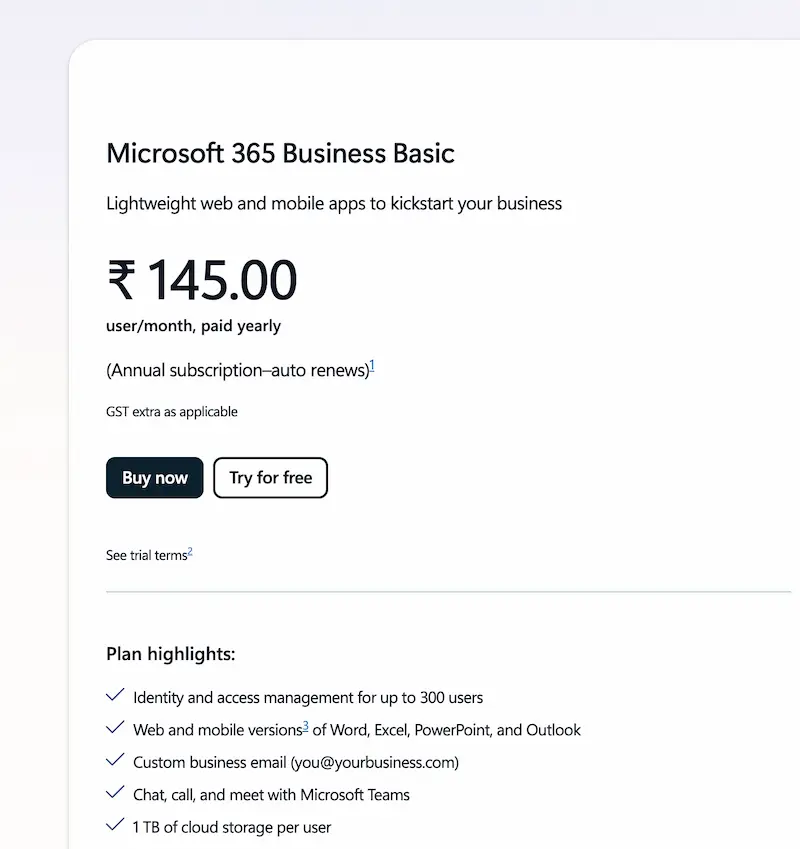Click the Microsoft Teams feature line
The width and height of the screenshot is (800, 849).
pyautogui.click(x=271, y=795)
